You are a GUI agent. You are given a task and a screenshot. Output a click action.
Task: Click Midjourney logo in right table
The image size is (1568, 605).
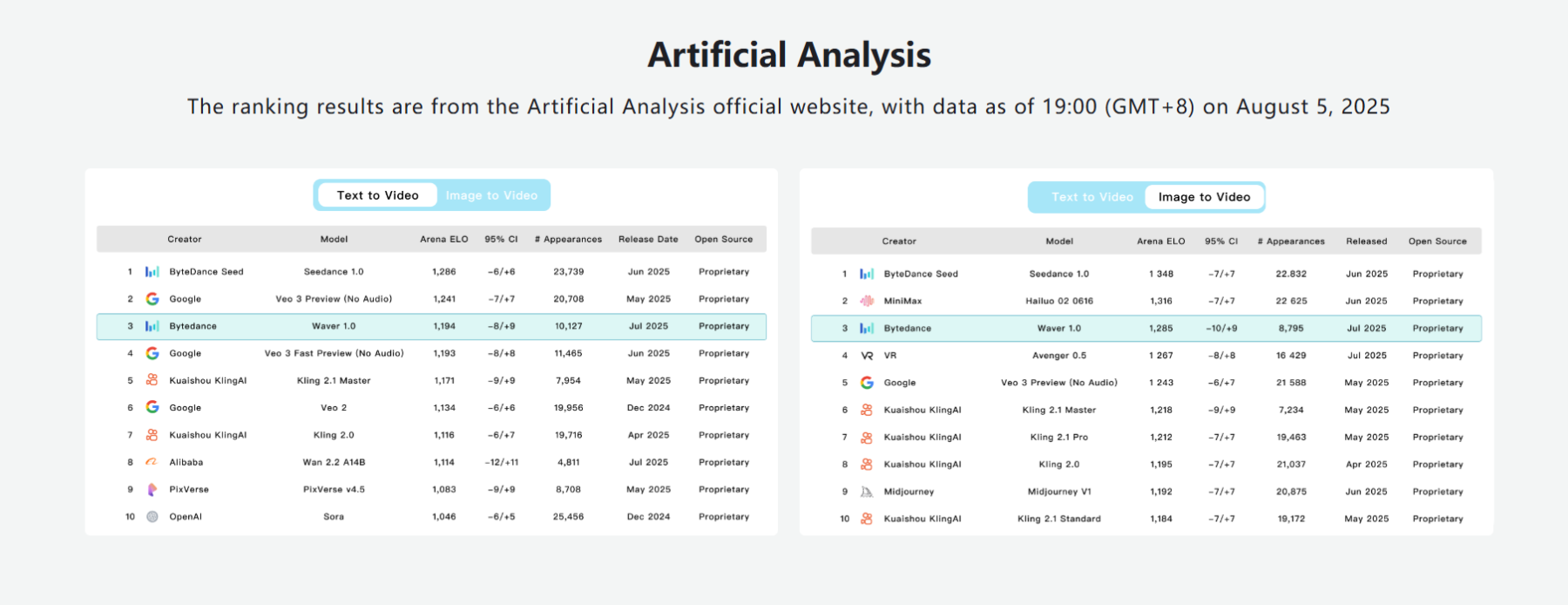867,492
